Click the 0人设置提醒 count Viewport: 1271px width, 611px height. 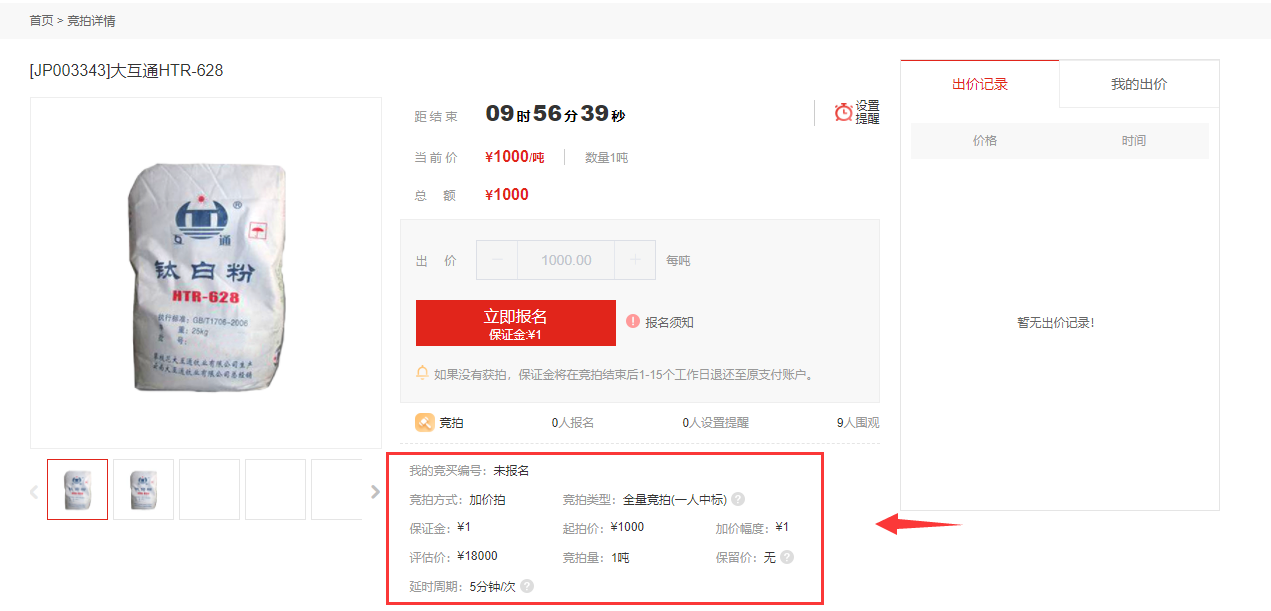pos(716,423)
